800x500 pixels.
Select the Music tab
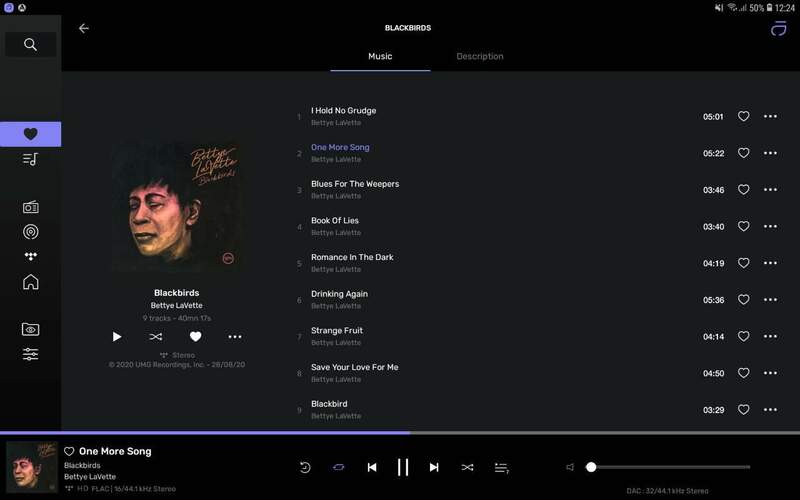(x=380, y=56)
